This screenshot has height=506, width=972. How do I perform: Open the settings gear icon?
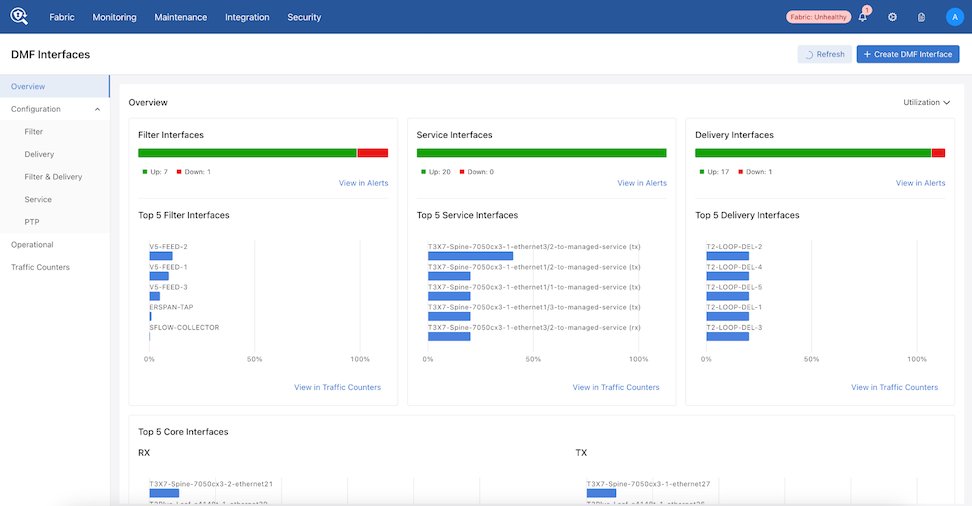892,17
